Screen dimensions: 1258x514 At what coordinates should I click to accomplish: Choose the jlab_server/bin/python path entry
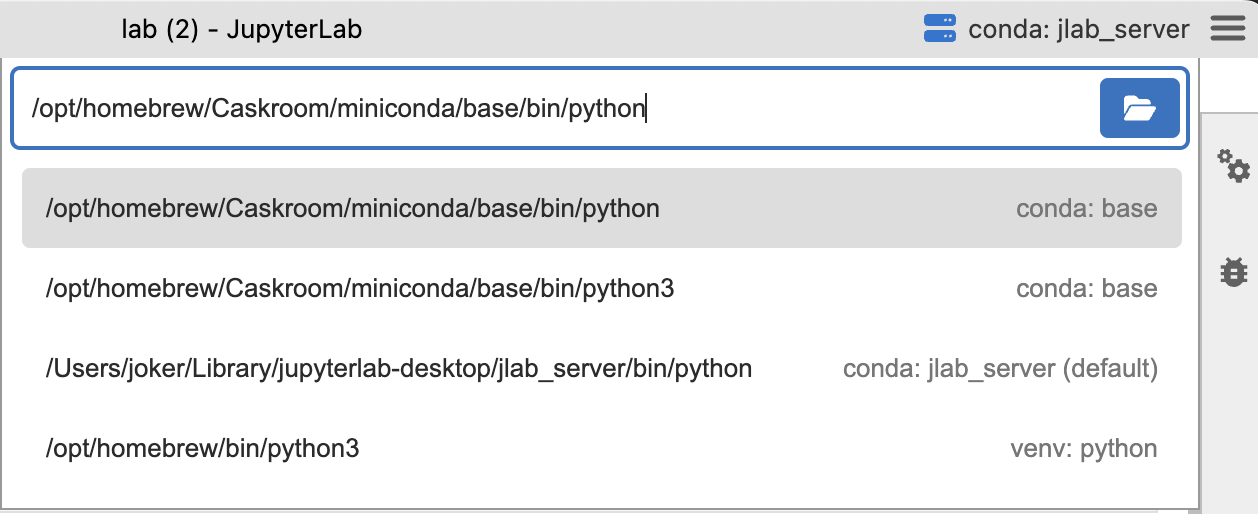pos(398,369)
